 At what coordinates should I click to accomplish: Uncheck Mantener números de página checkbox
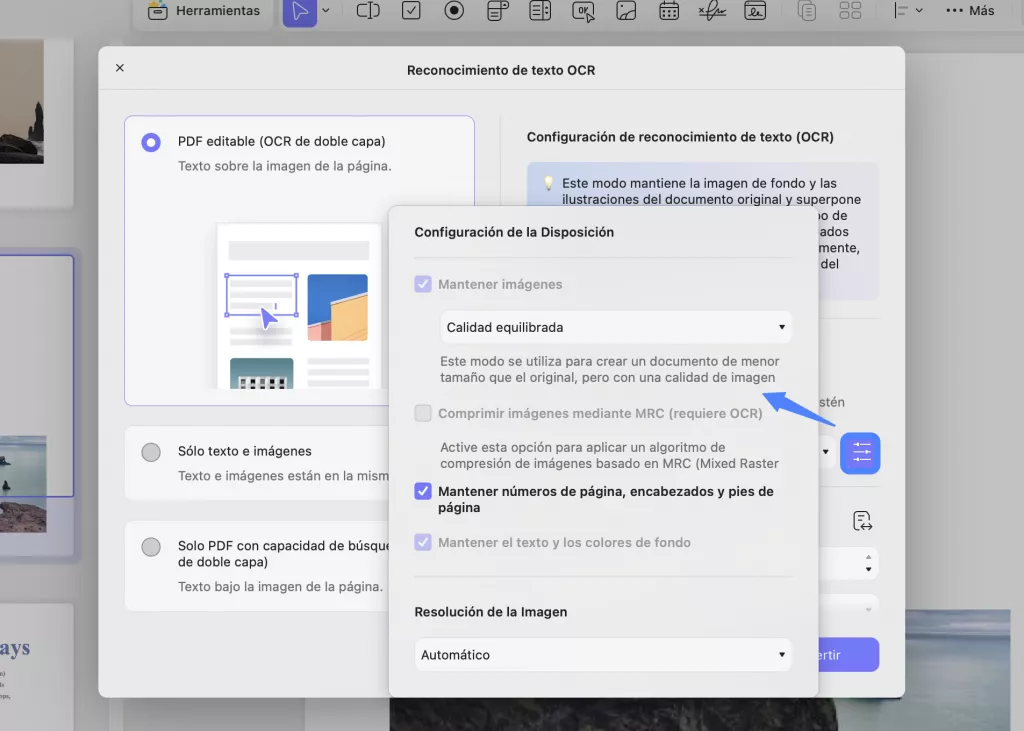point(423,491)
